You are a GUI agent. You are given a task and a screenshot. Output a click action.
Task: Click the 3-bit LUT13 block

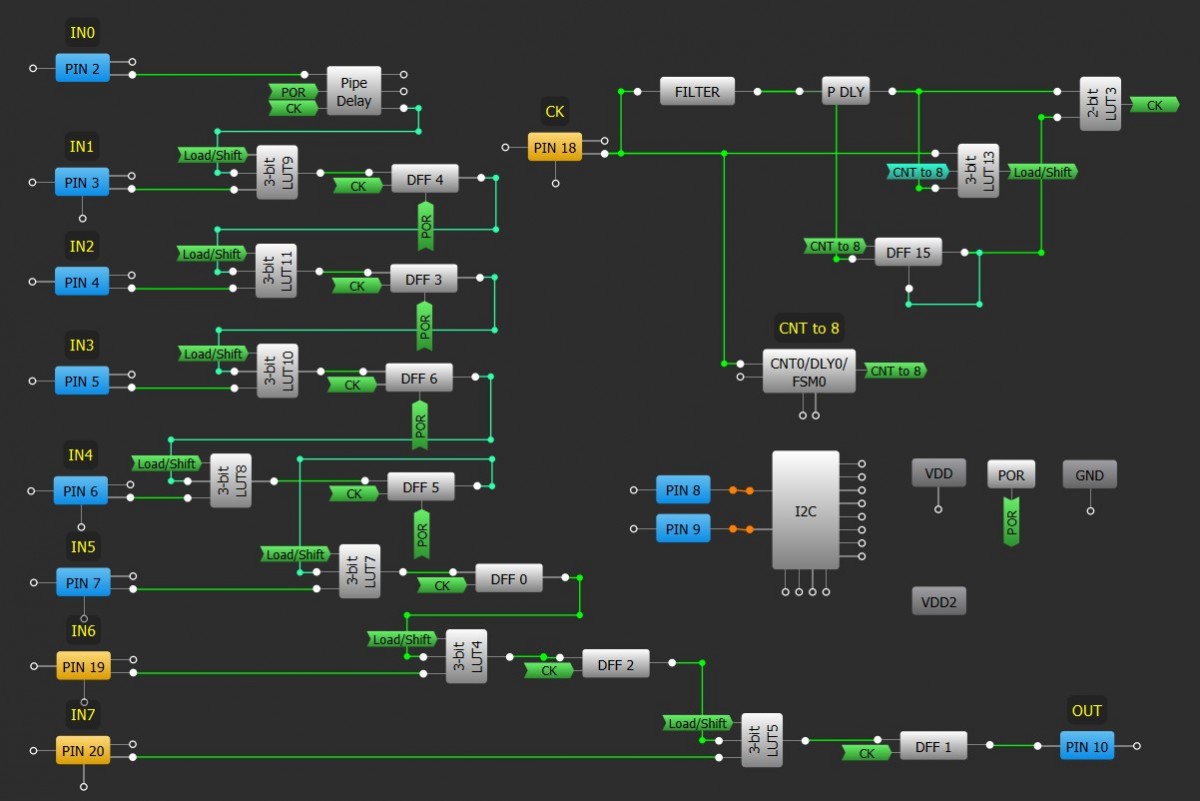(x=978, y=171)
